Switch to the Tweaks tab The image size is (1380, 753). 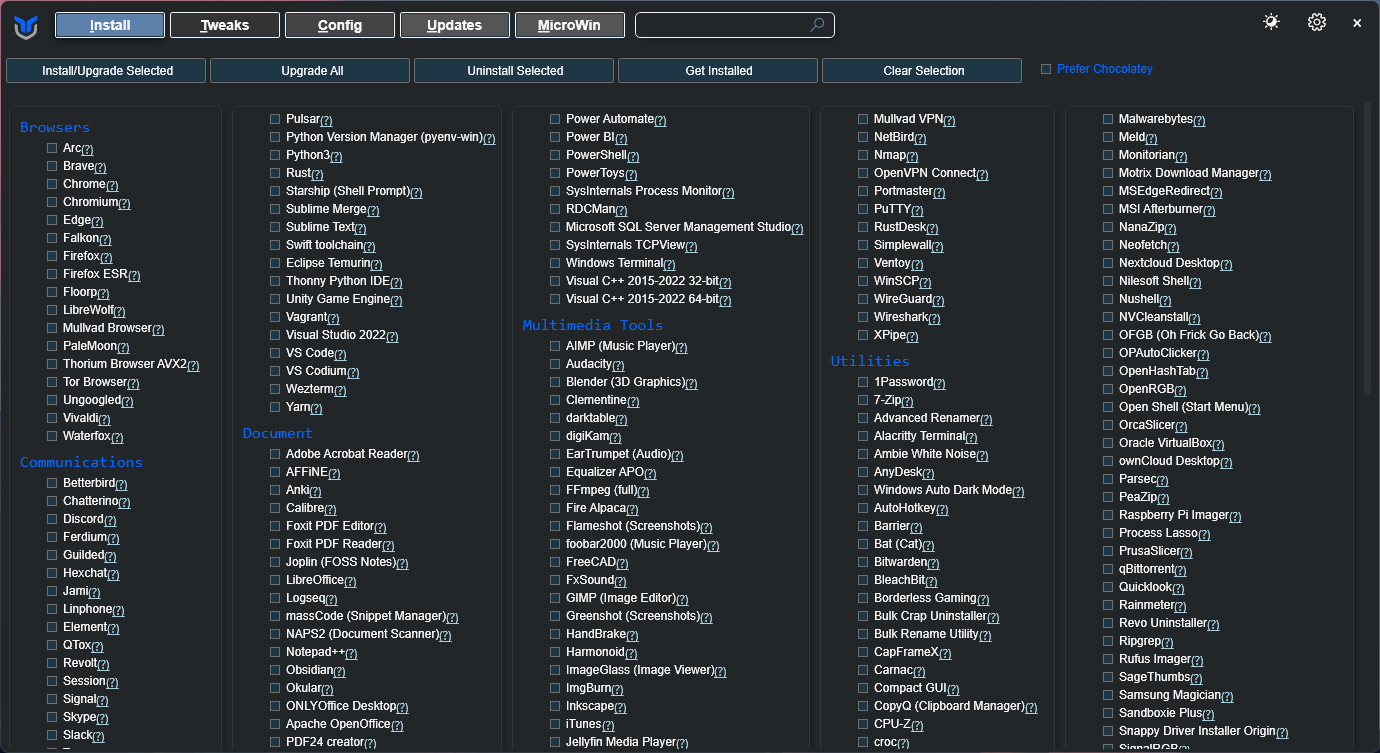[x=225, y=25]
